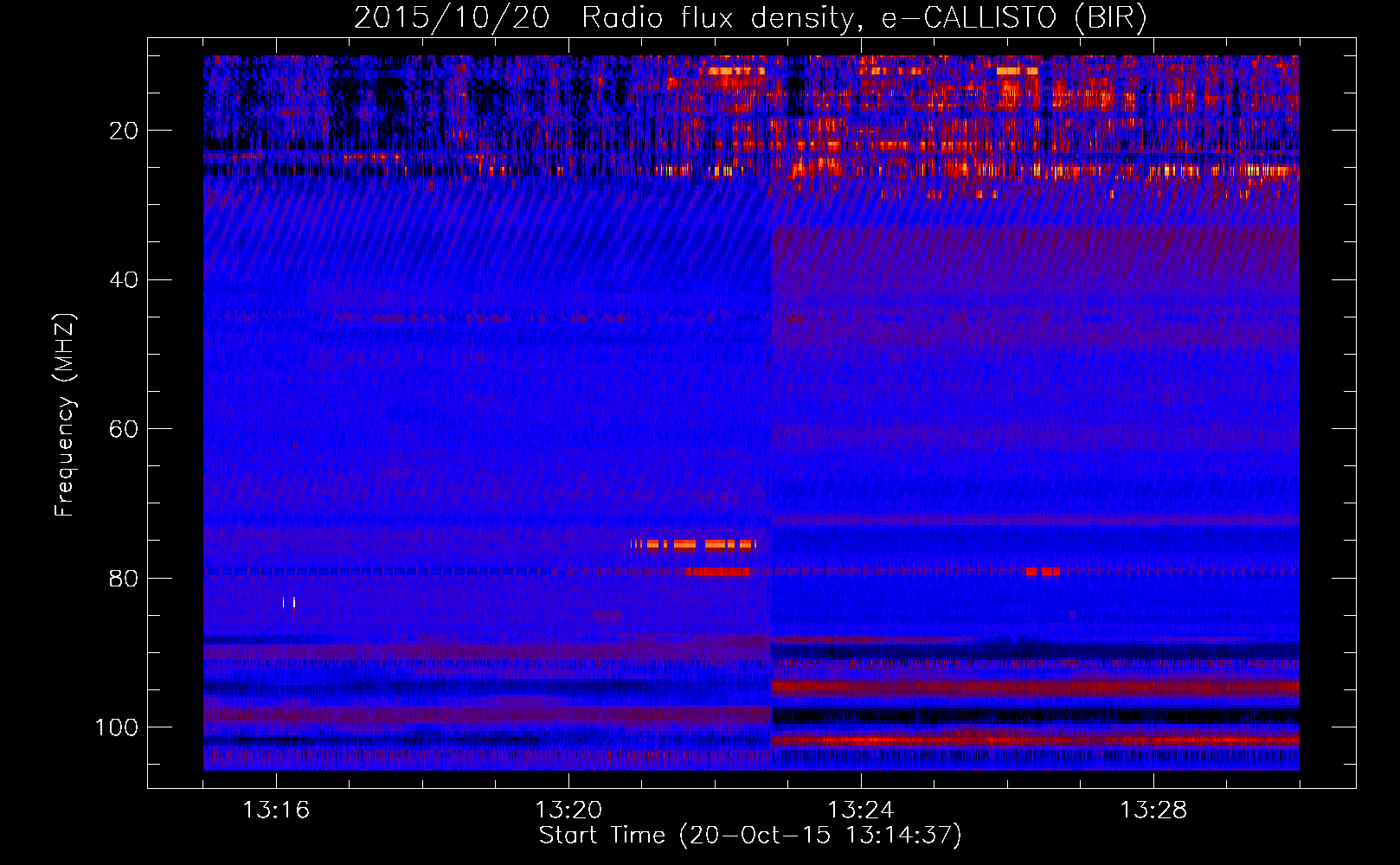Click the 13:28 time tick label
Viewport: 1400px width, 865px height.
point(1153,811)
